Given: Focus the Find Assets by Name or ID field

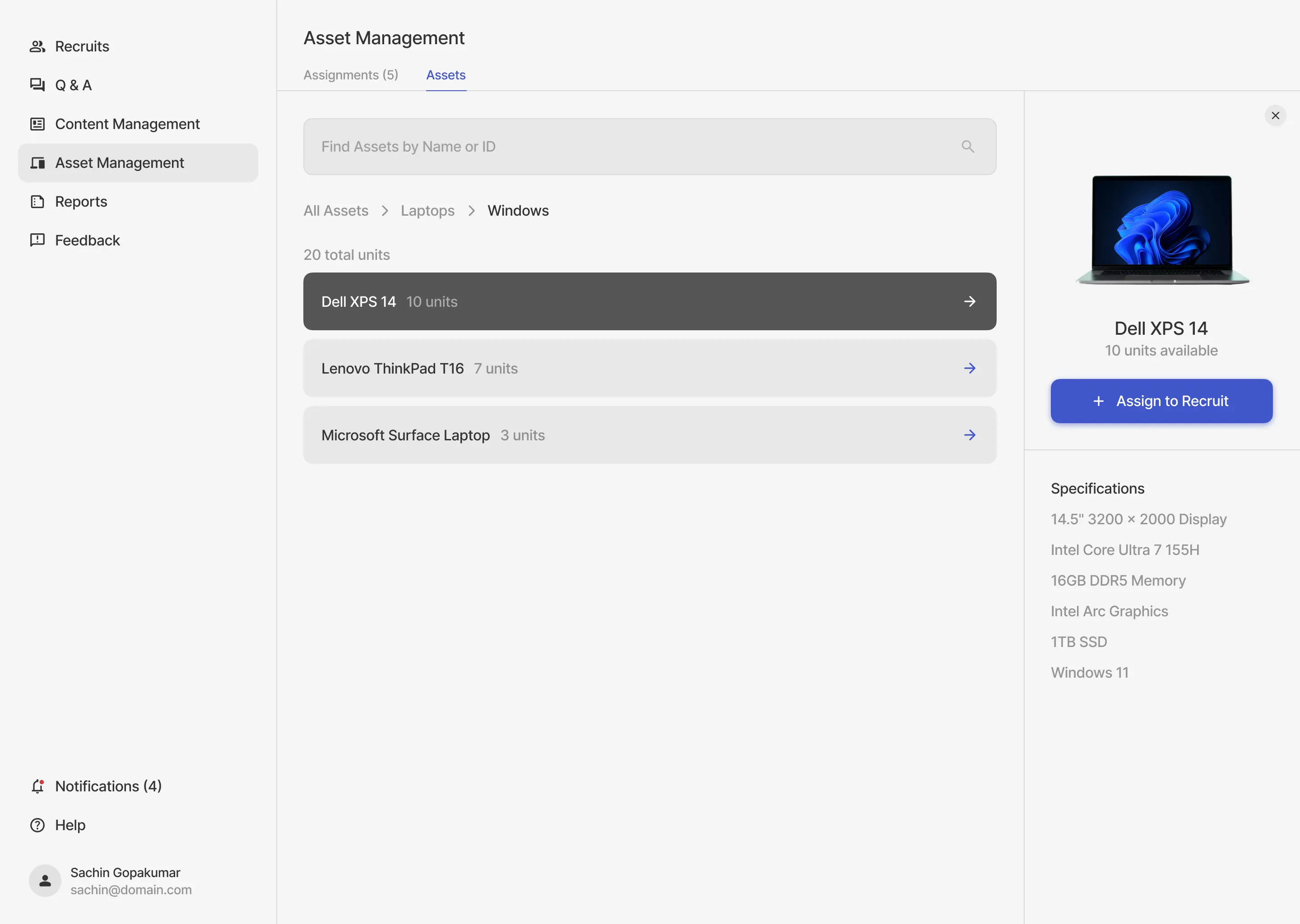Looking at the screenshot, I should pos(650,147).
